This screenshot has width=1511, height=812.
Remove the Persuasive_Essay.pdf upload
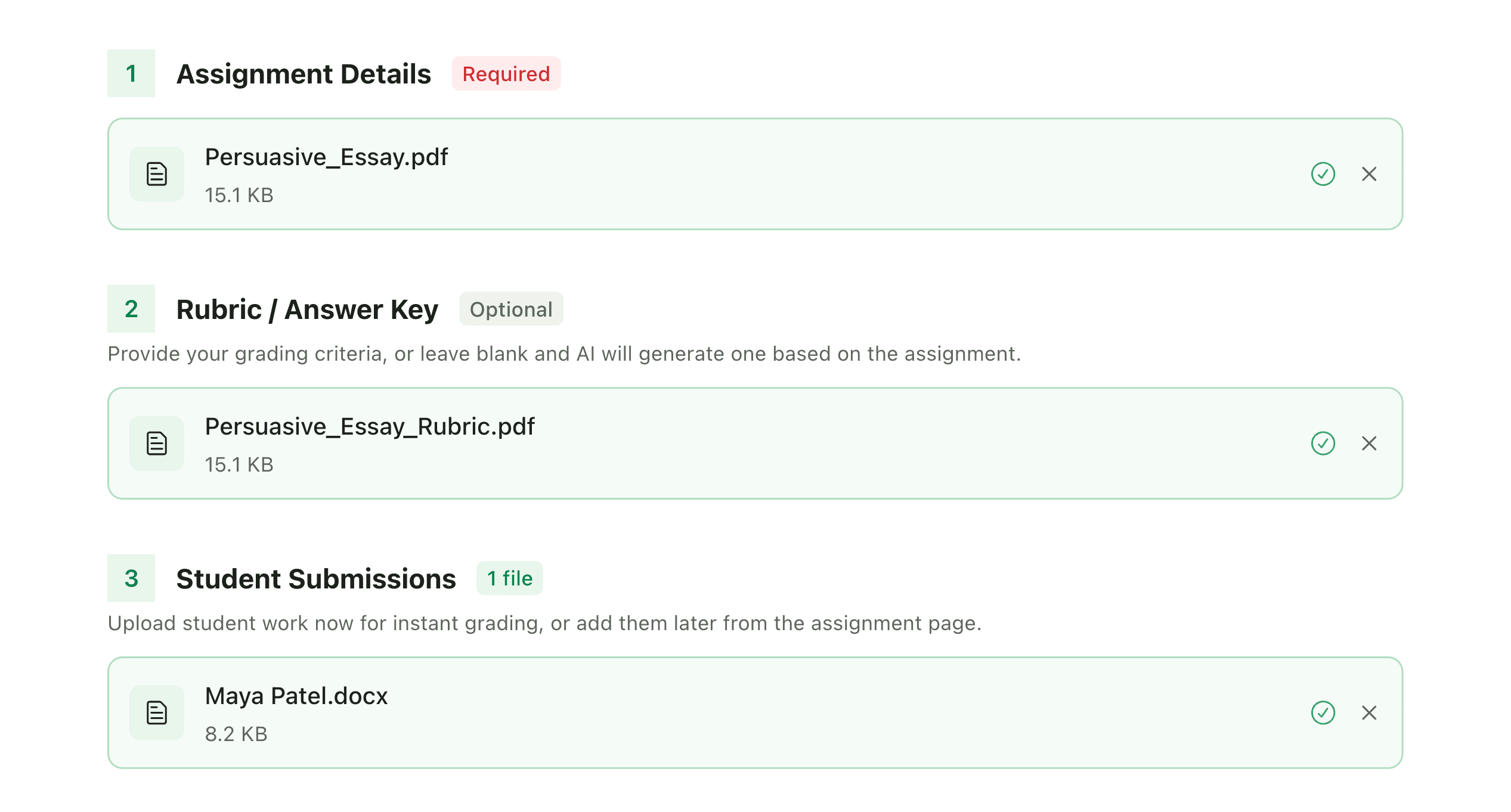1369,173
